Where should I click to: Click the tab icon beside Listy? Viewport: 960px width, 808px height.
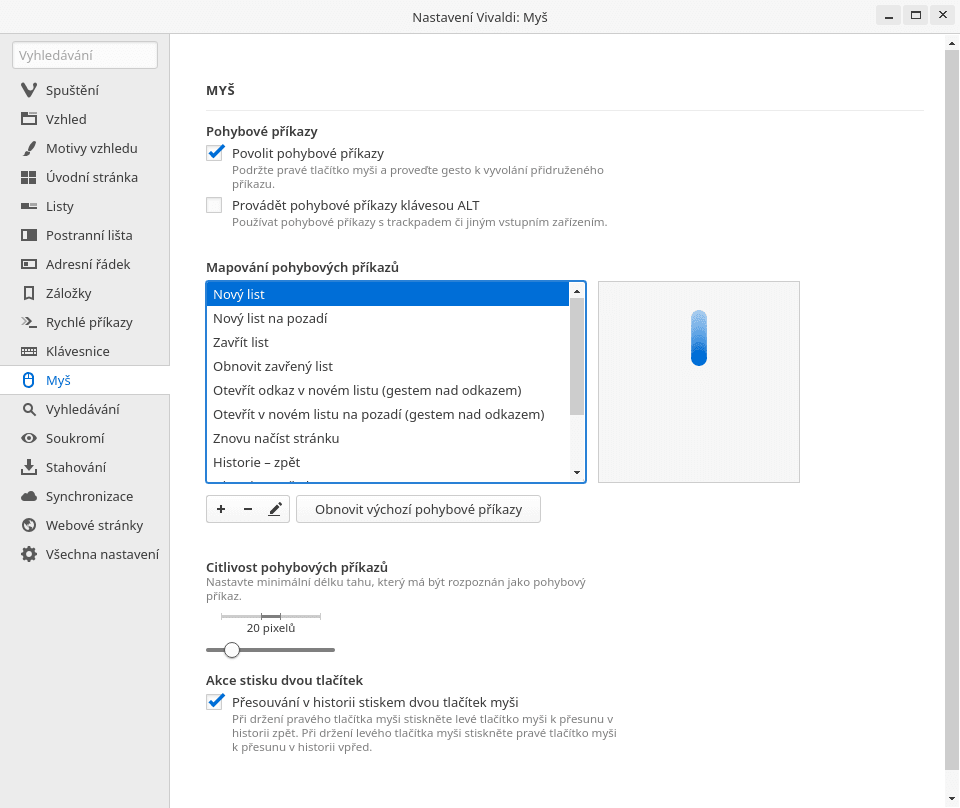tap(29, 206)
